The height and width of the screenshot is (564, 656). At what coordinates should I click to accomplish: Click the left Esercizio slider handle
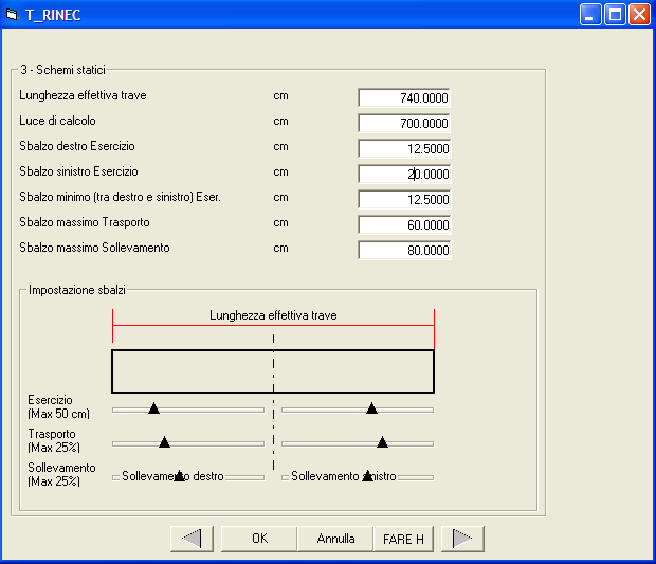[154, 408]
